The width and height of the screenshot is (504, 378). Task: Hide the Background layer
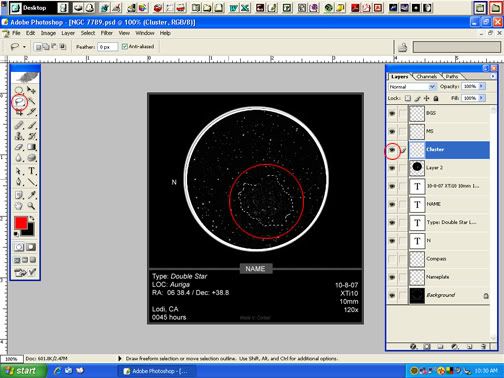(x=392, y=295)
